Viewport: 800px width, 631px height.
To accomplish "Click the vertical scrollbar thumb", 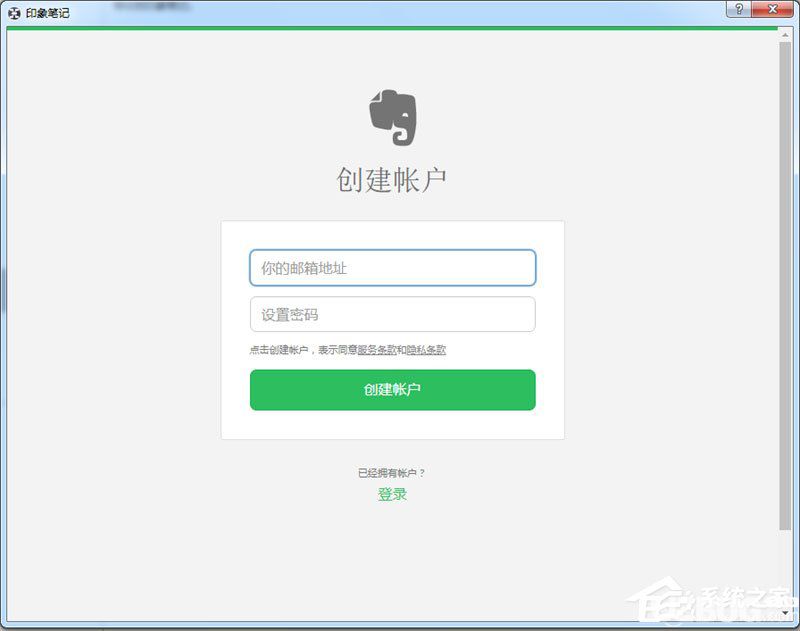I will point(785,286).
